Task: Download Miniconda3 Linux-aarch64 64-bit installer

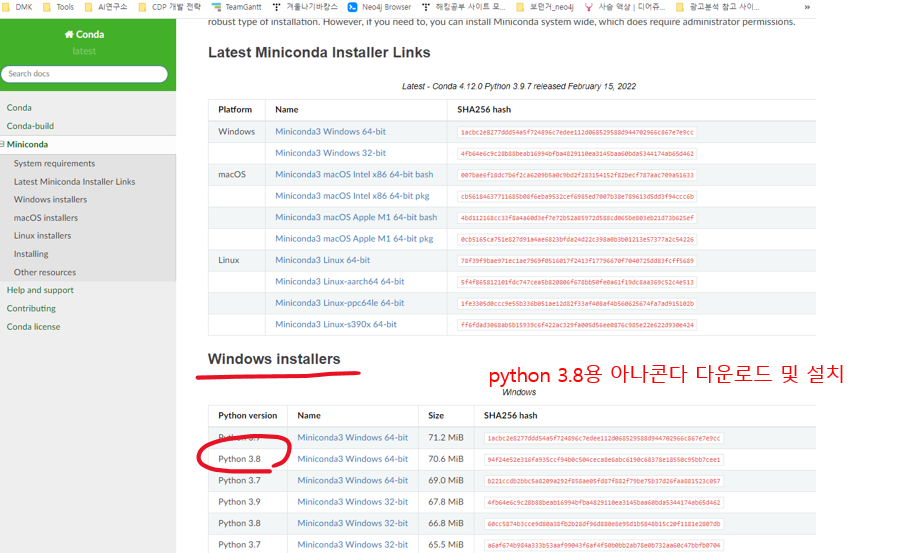Action: pos(340,281)
